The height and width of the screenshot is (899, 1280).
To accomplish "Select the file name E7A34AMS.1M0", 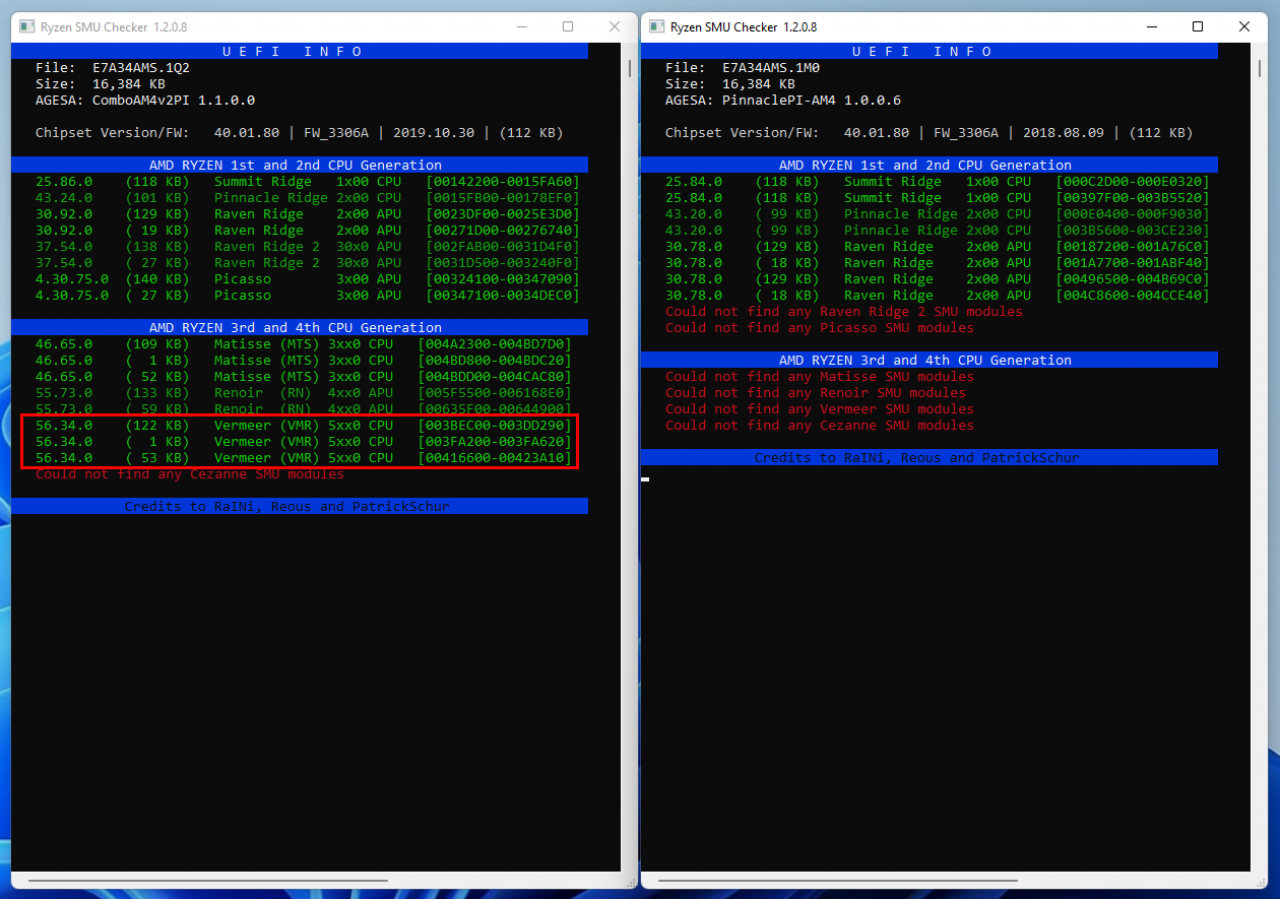I will [x=771, y=68].
